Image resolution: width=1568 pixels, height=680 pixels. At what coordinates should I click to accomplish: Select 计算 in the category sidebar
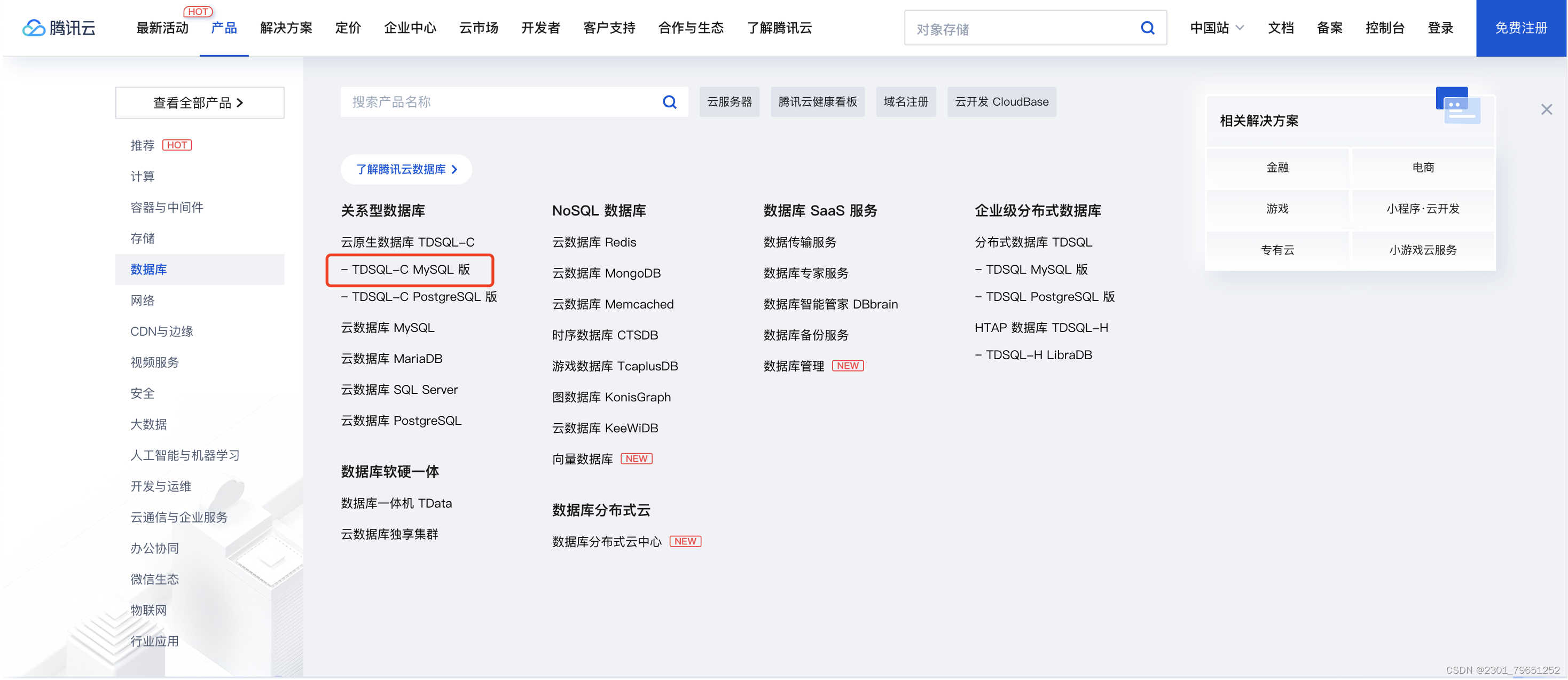143,176
